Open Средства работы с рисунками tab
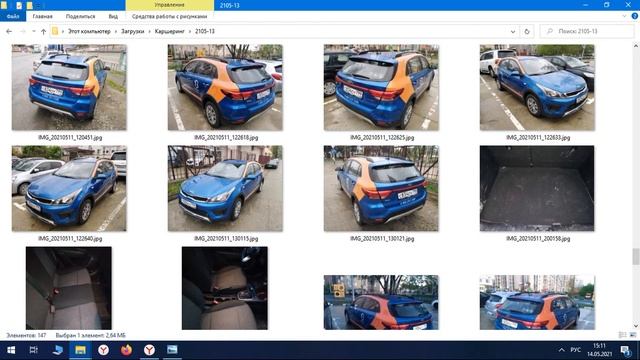Image resolution: width=640 pixels, height=360 pixels. pos(169,16)
